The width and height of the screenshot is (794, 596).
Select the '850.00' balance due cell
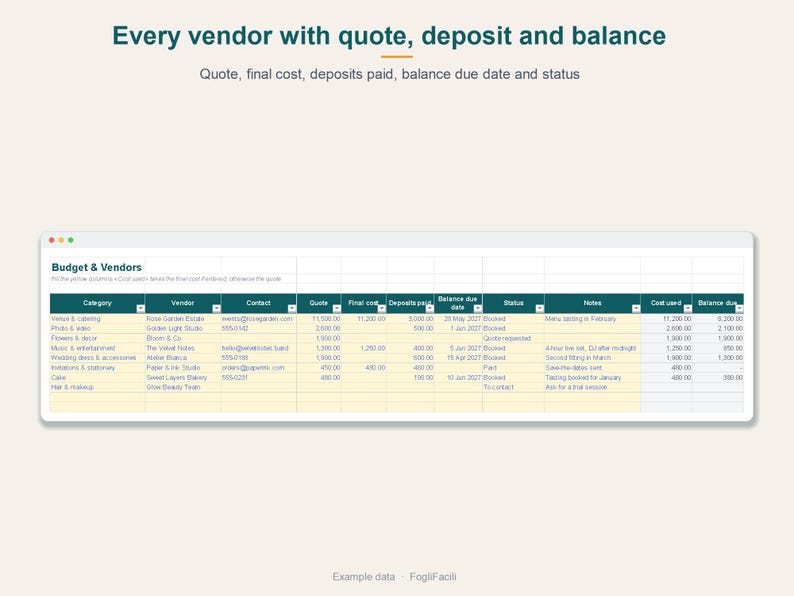(718, 348)
